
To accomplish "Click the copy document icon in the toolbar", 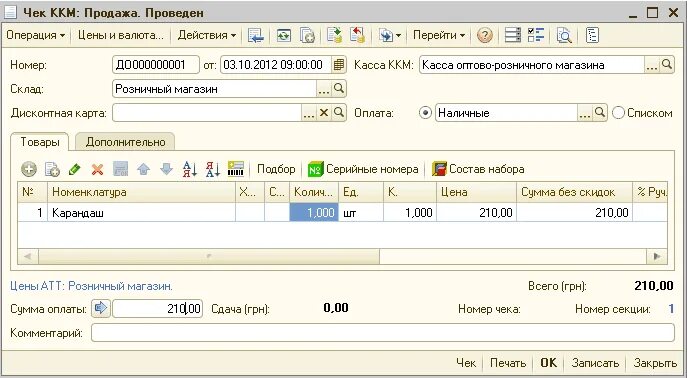I will tap(307, 35).
